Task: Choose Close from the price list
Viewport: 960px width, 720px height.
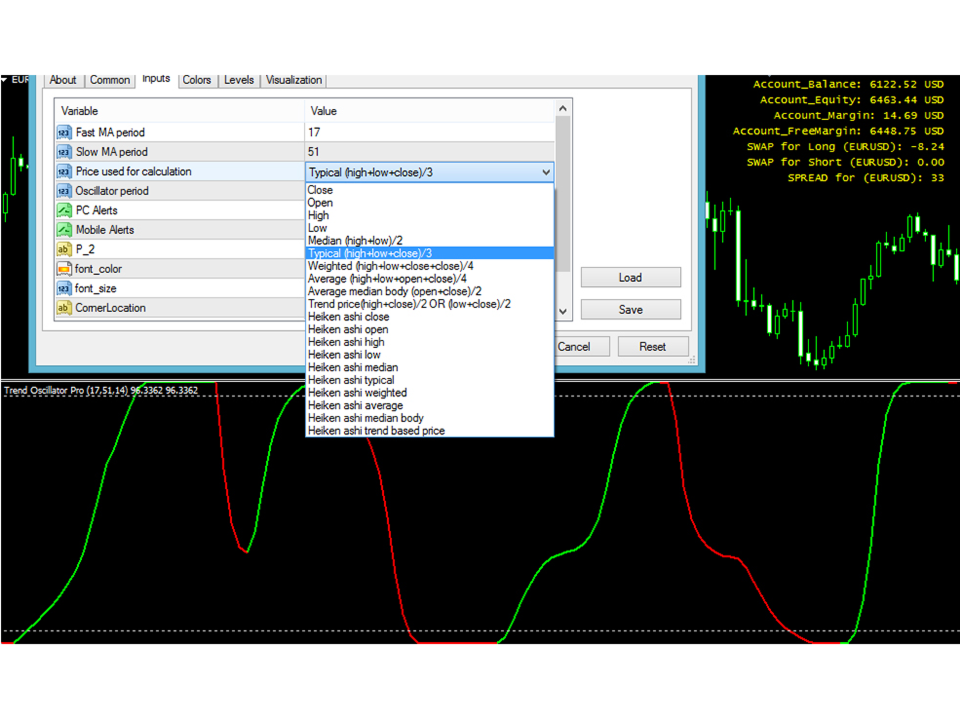Action: point(430,190)
